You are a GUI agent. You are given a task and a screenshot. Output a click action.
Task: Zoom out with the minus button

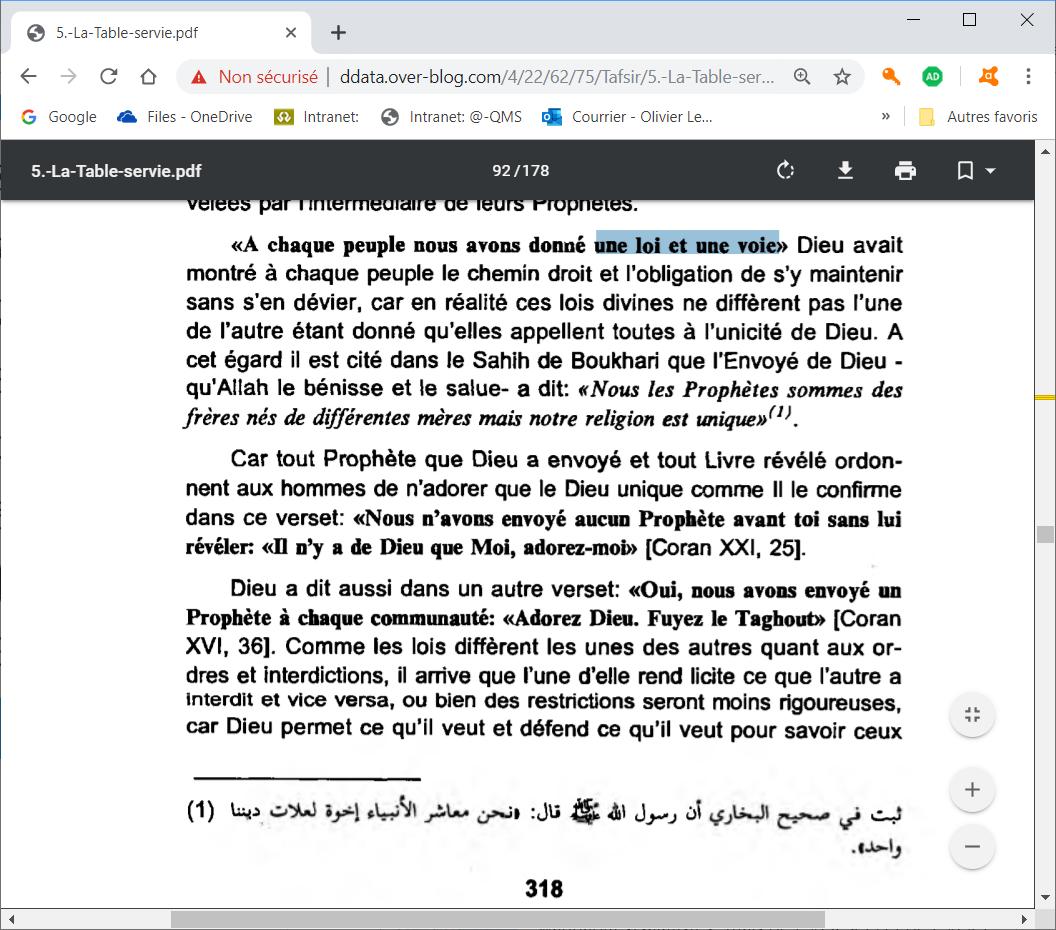coord(972,846)
